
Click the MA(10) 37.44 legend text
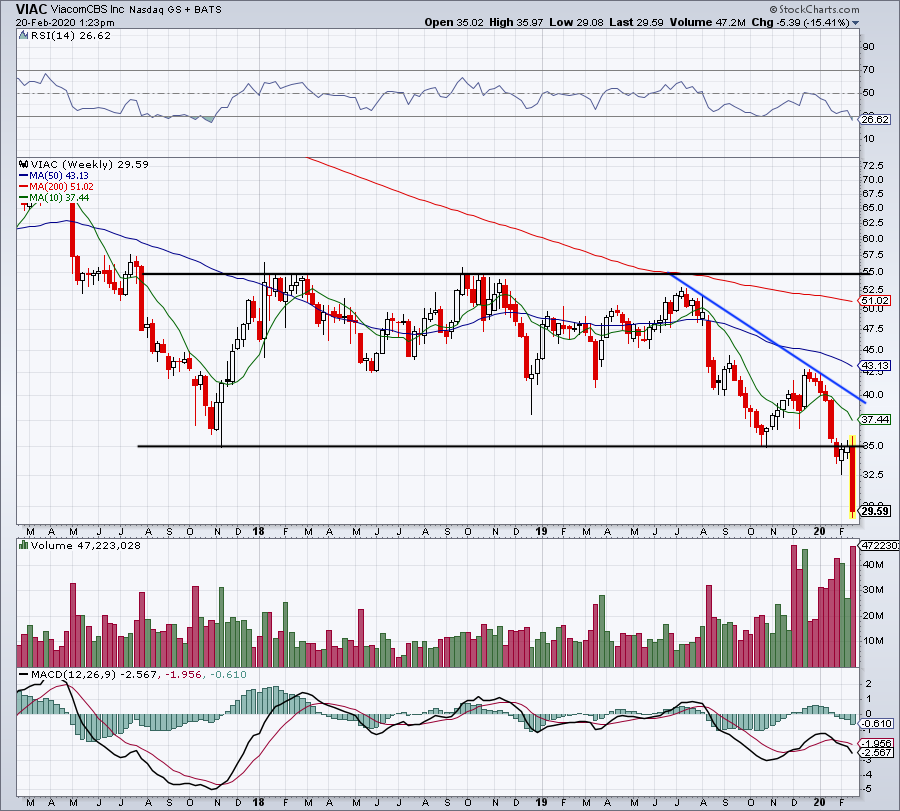(59, 197)
